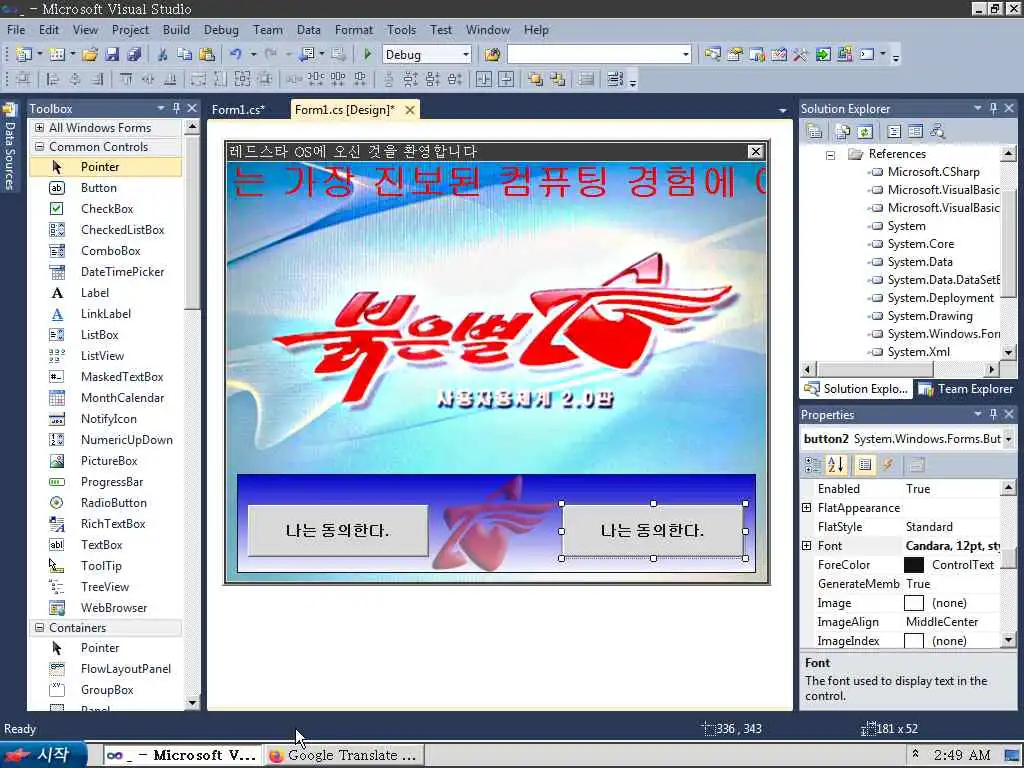Image resolution: width=1024 pixels, height=768 pixels.
Task: Start debugging with the green play icon
Action: pos(368,55)
